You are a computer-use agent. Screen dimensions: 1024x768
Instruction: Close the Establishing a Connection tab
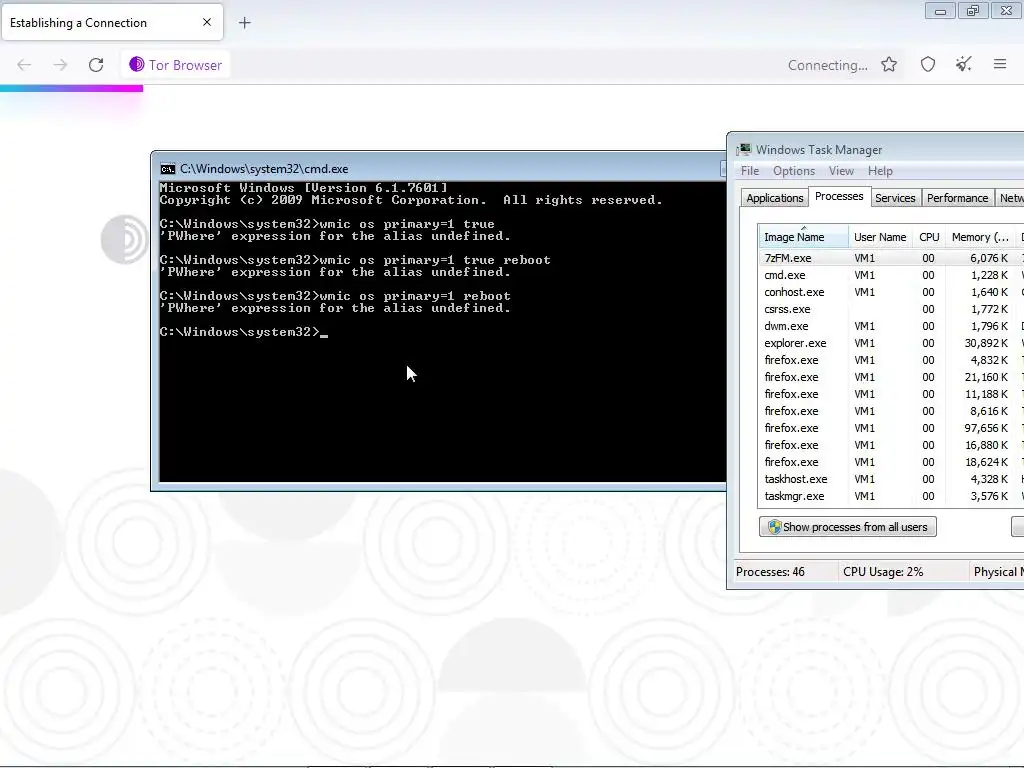pyautogui.click(x=207, y=22)
